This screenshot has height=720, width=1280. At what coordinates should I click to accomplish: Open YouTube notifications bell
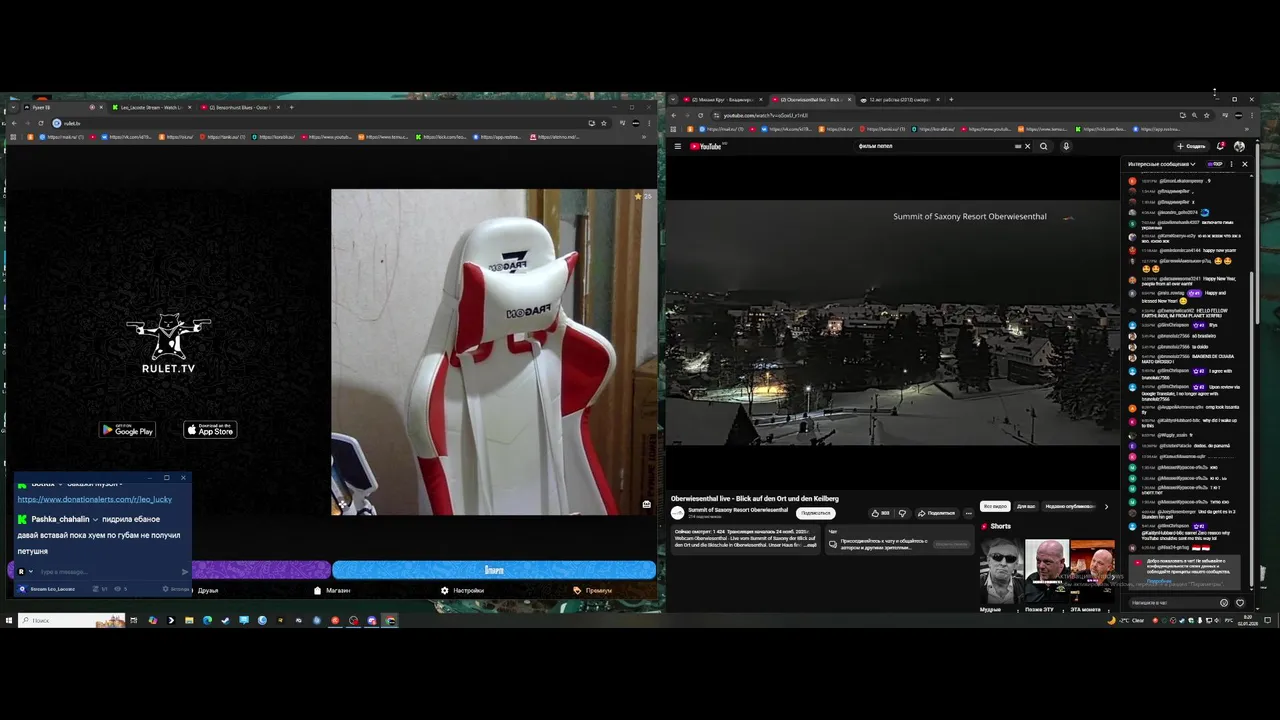tap(1221, 146)
